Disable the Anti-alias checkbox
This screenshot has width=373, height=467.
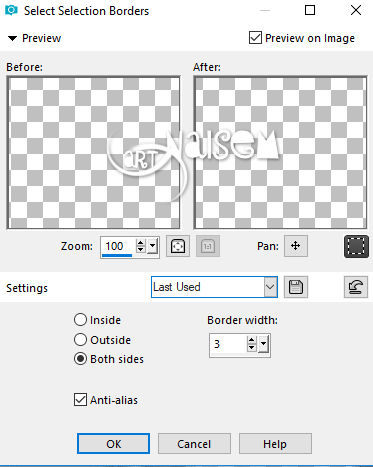click(80, 399)
